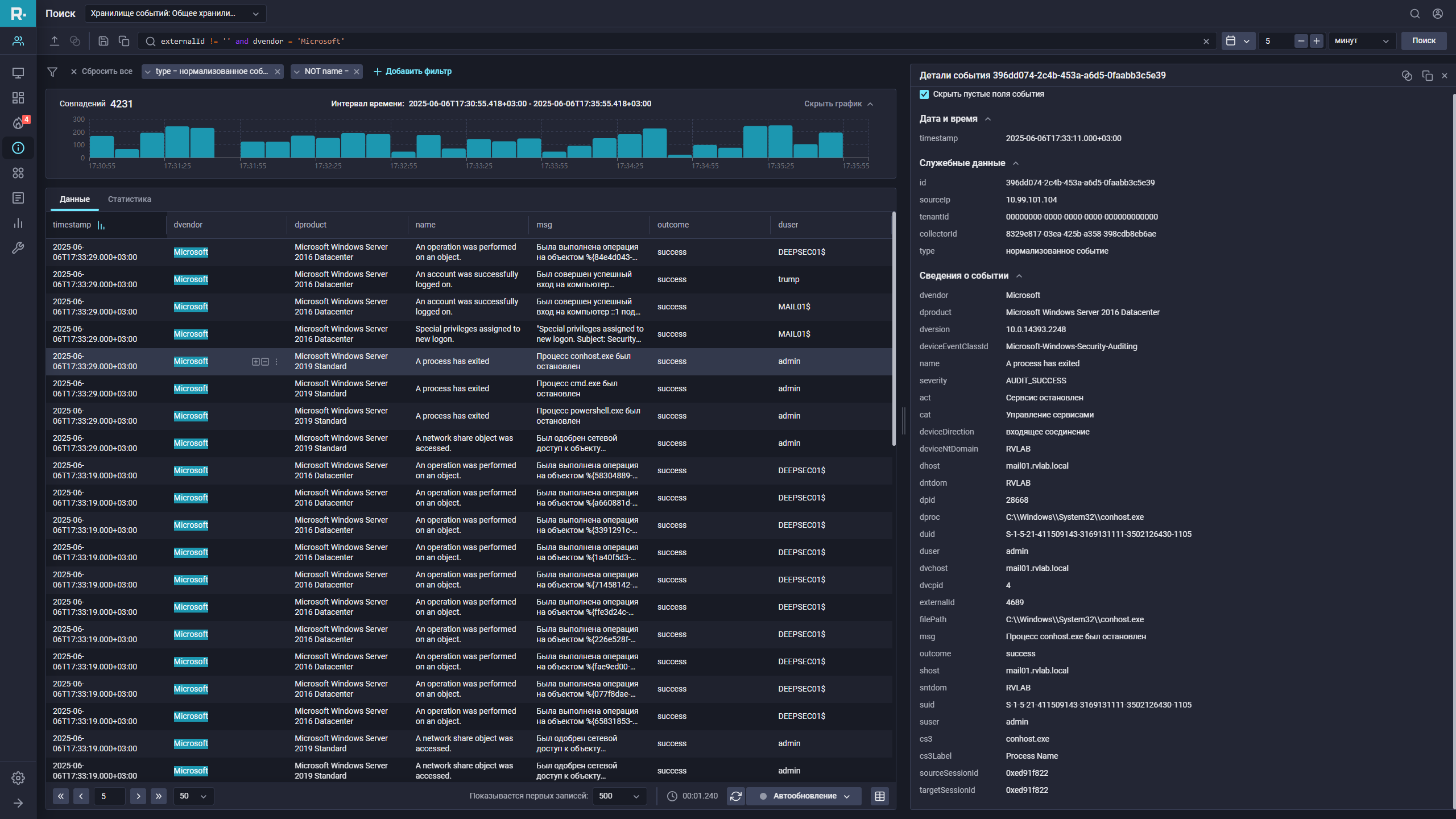Screen dimensions: 1456x819
Task: Open the wrench tools icon in sidebar
Action: [18, 248]
